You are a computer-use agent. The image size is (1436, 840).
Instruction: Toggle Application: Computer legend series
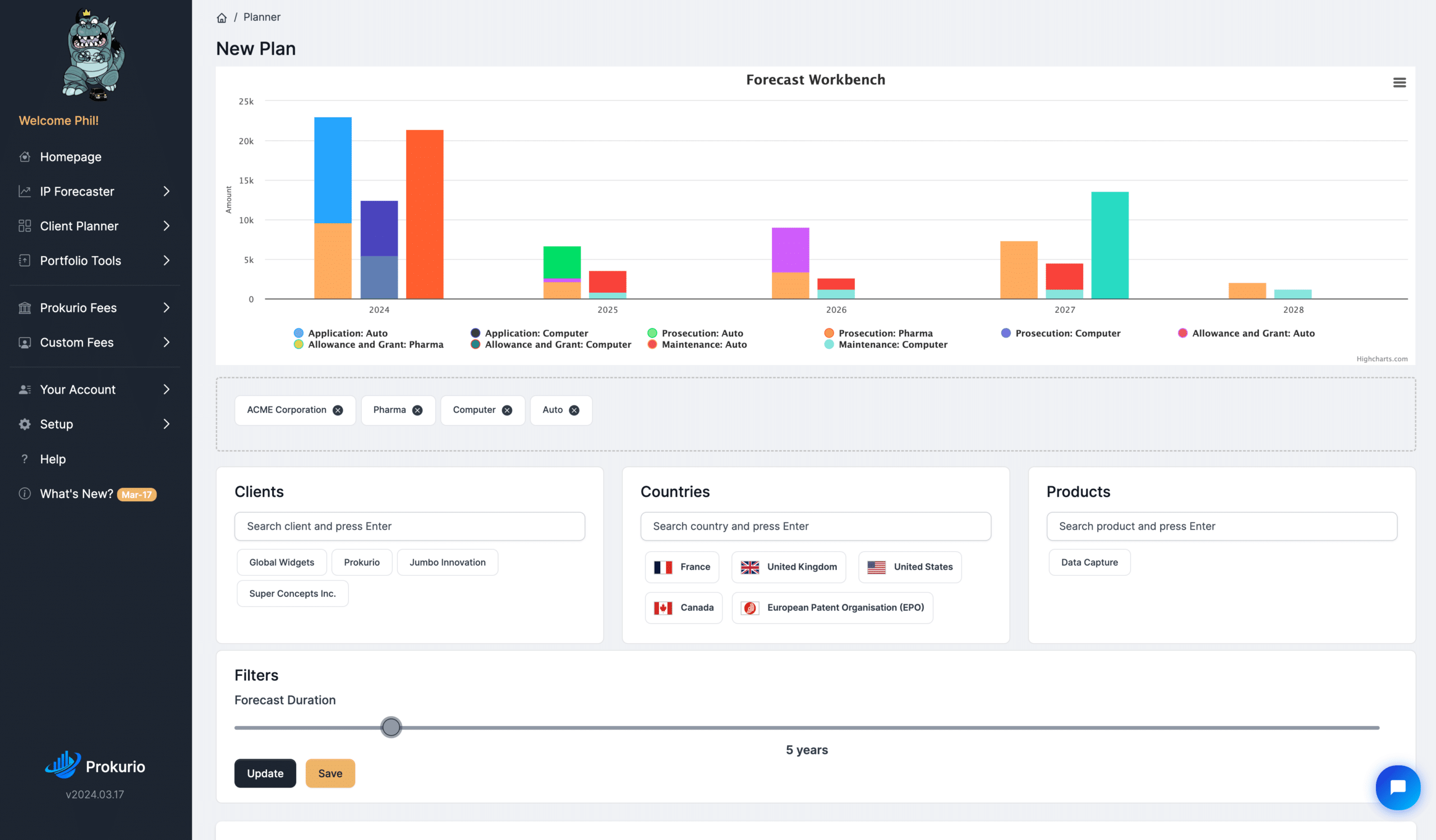530,333
